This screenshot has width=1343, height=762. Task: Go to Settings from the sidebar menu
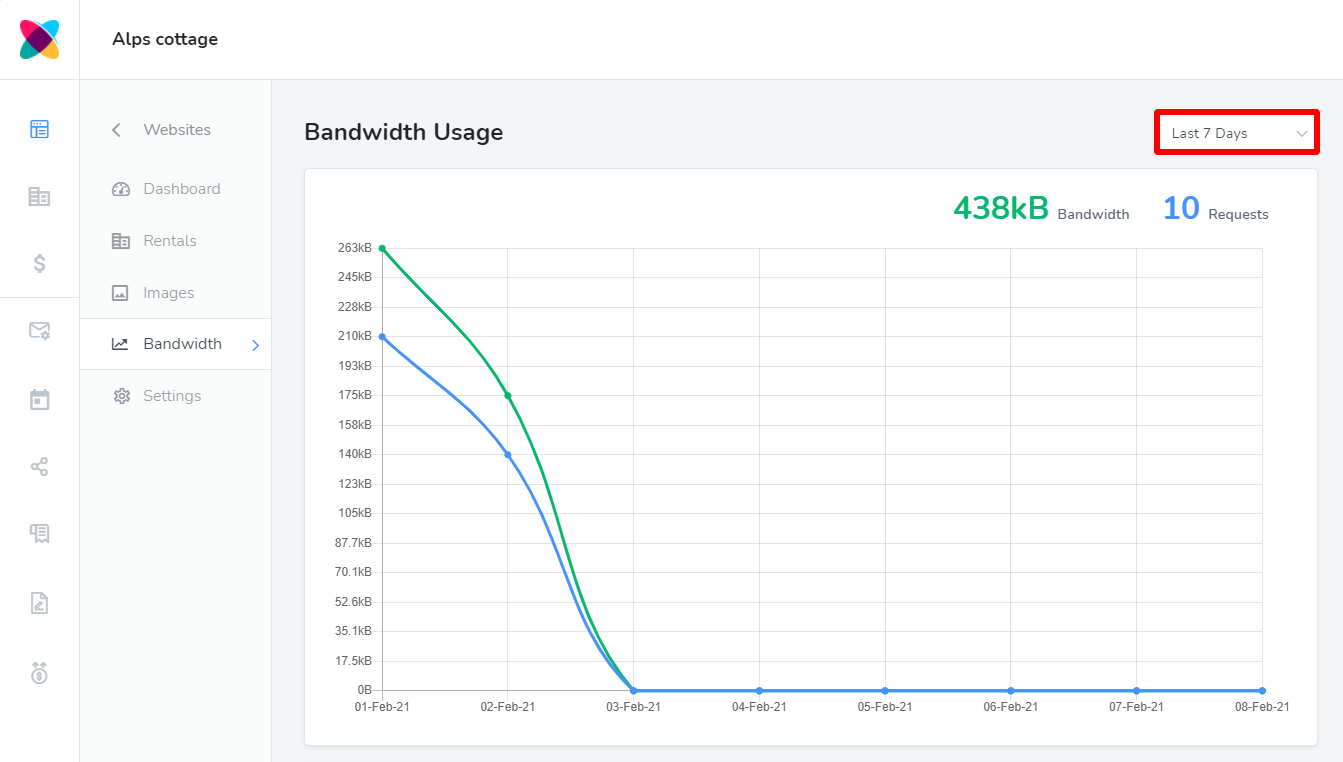point(170,395)
